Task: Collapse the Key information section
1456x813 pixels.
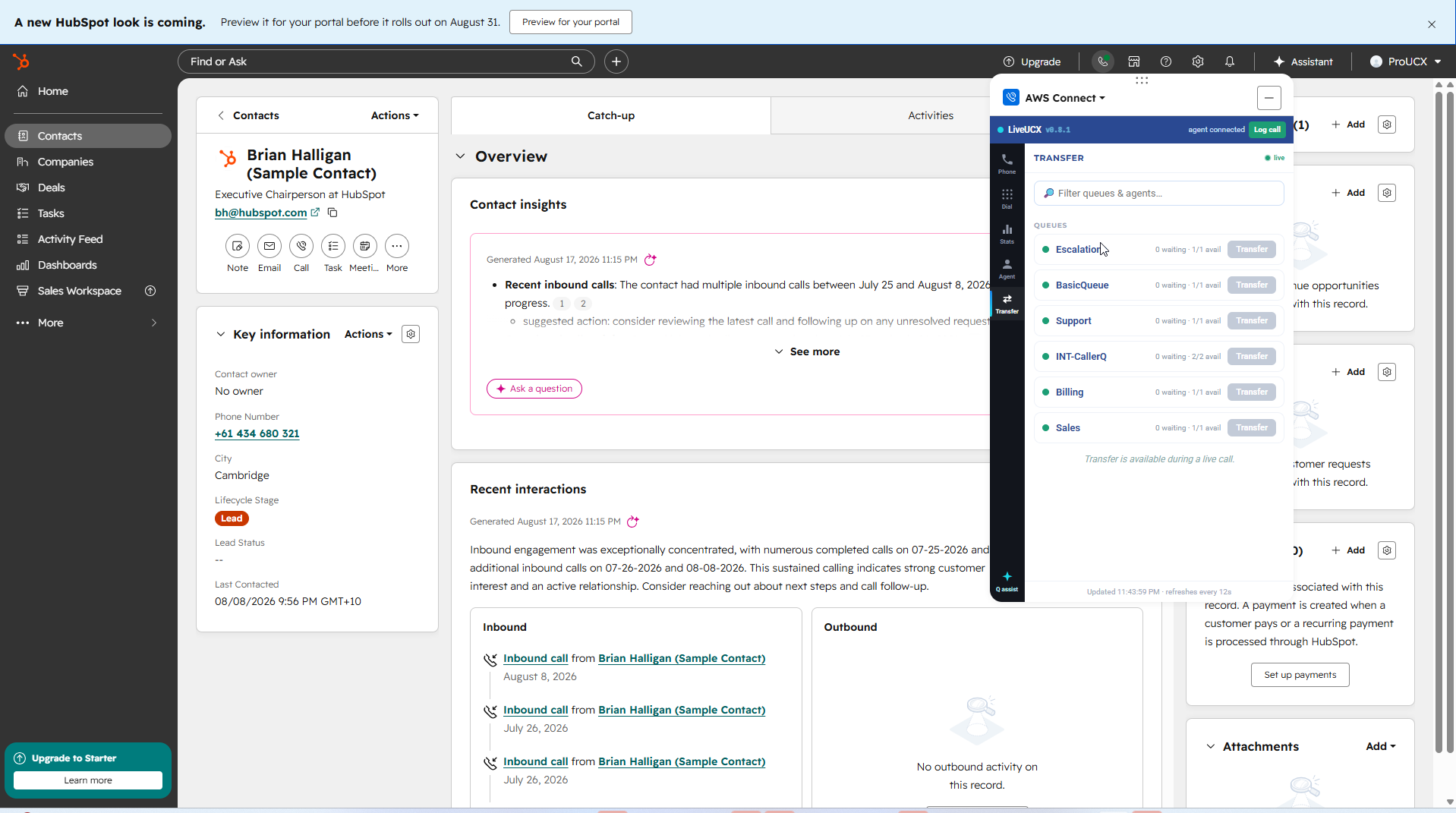Action: [221, 334]
